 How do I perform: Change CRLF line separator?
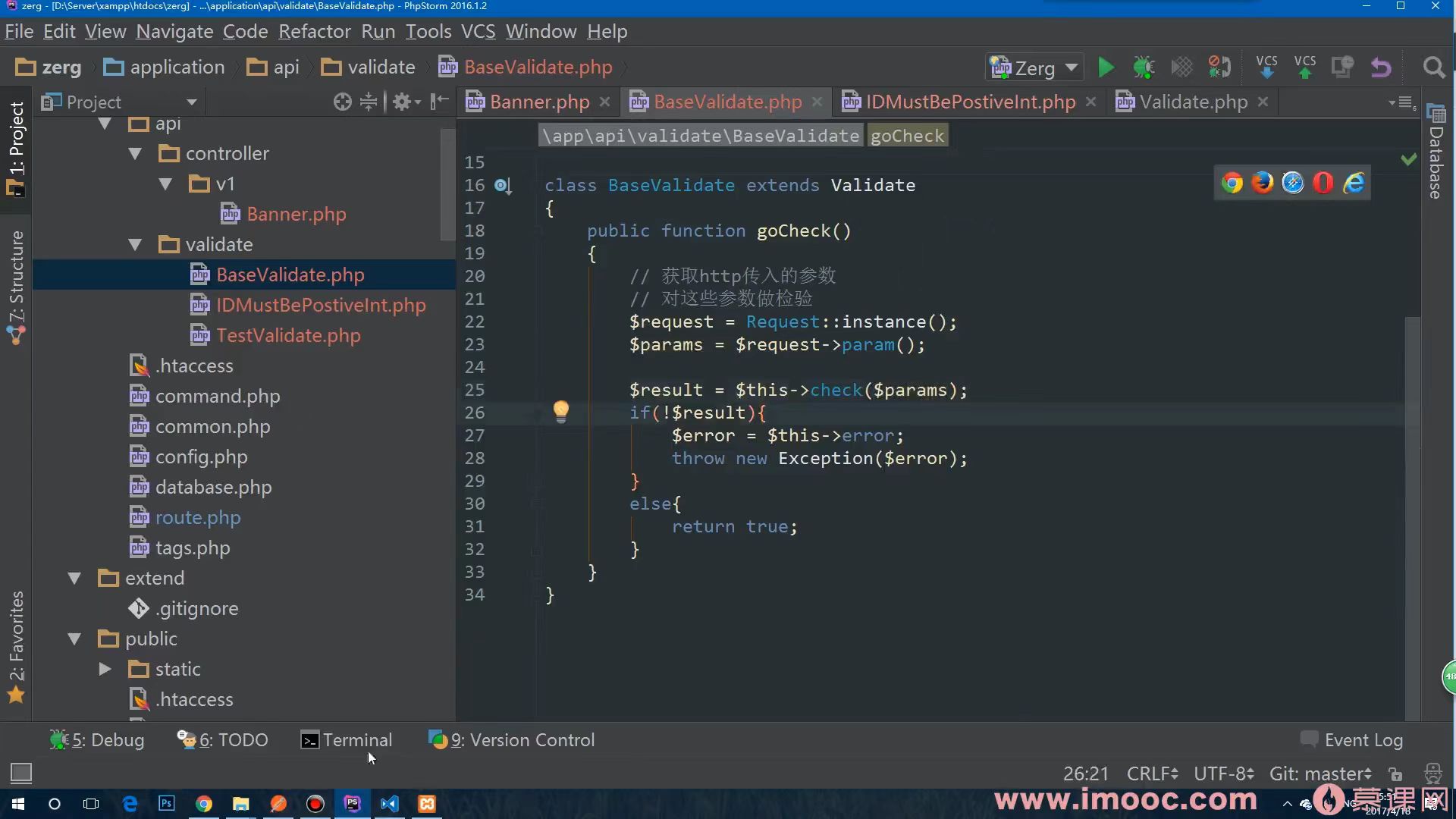tap(1152, 773)
